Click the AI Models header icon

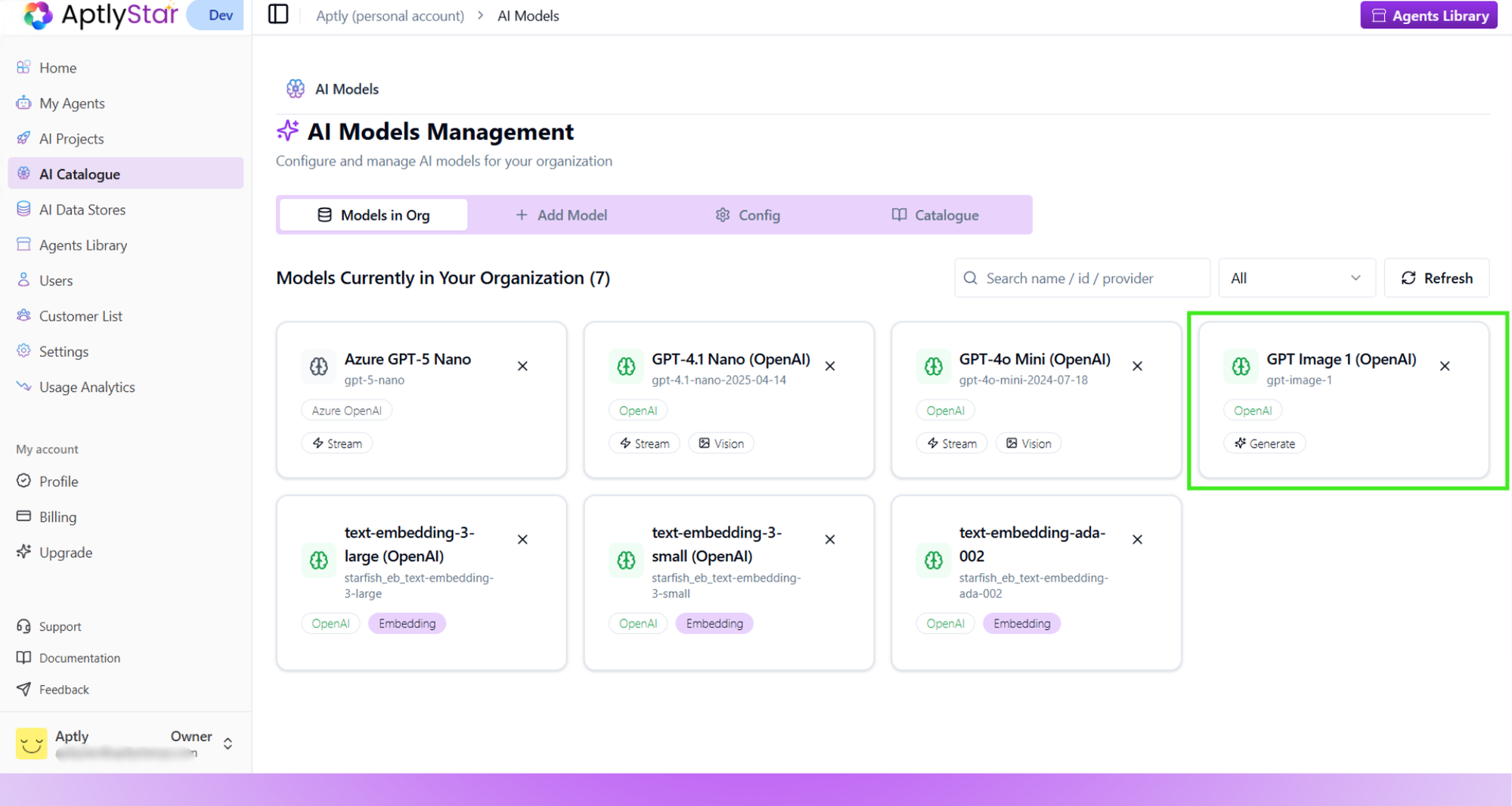[295, 88]
